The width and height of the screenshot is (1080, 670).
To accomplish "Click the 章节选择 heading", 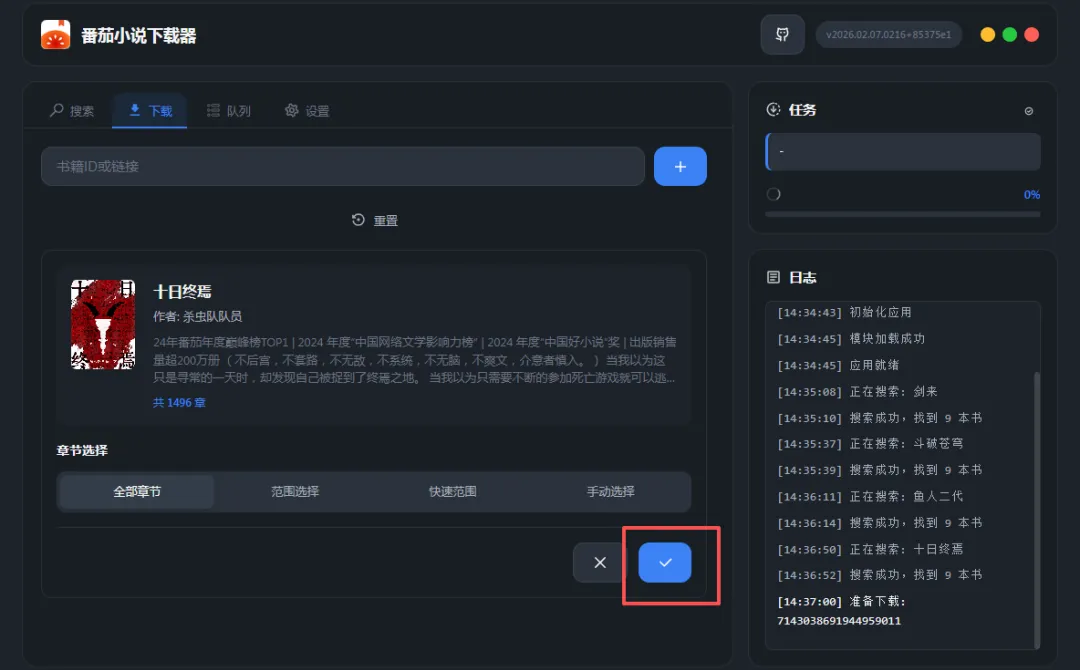I will 82,450.
